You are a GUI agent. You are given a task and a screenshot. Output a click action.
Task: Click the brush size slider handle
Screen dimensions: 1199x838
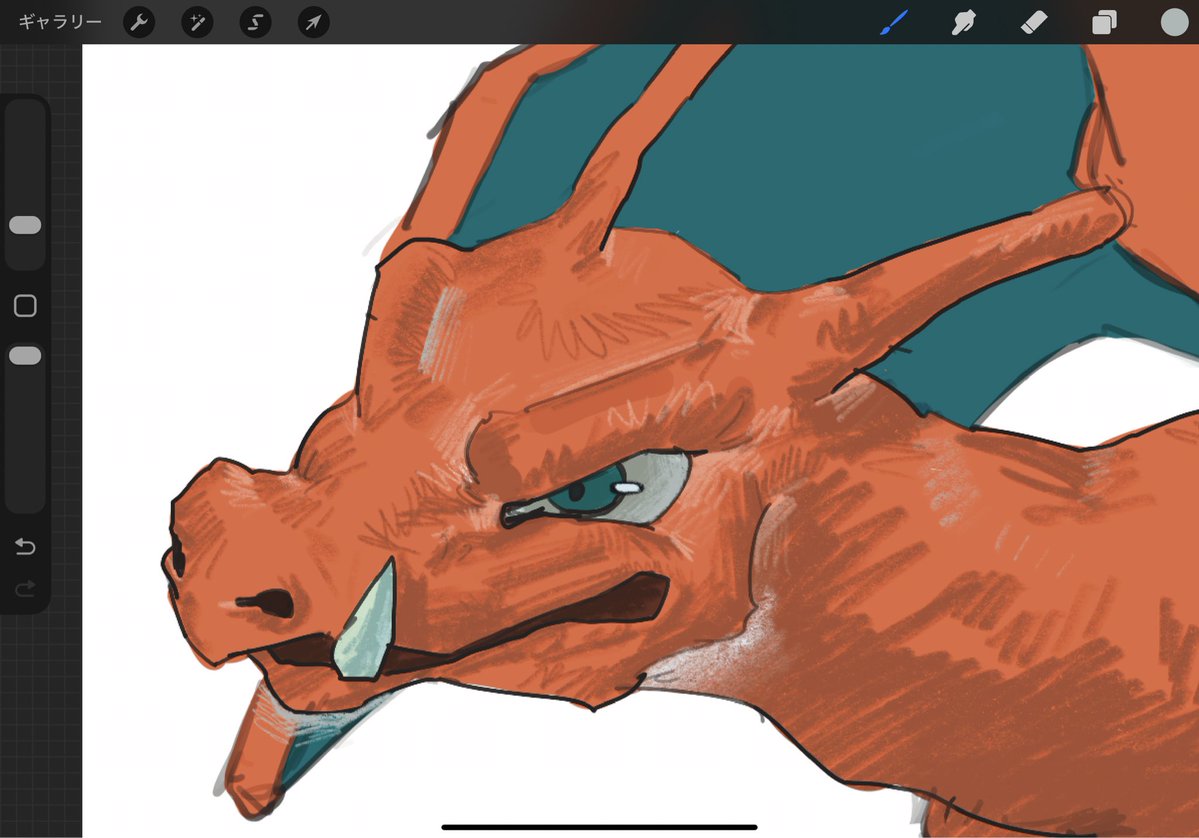(x=25, y=225)
